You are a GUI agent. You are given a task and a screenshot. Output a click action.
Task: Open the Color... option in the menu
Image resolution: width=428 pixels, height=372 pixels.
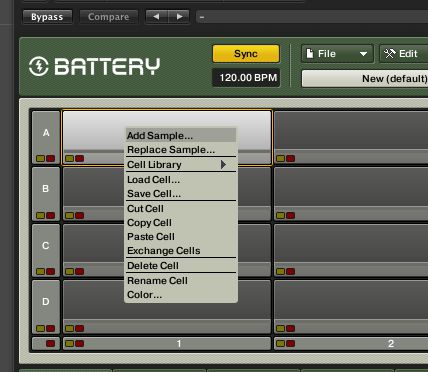click(181, 295)
